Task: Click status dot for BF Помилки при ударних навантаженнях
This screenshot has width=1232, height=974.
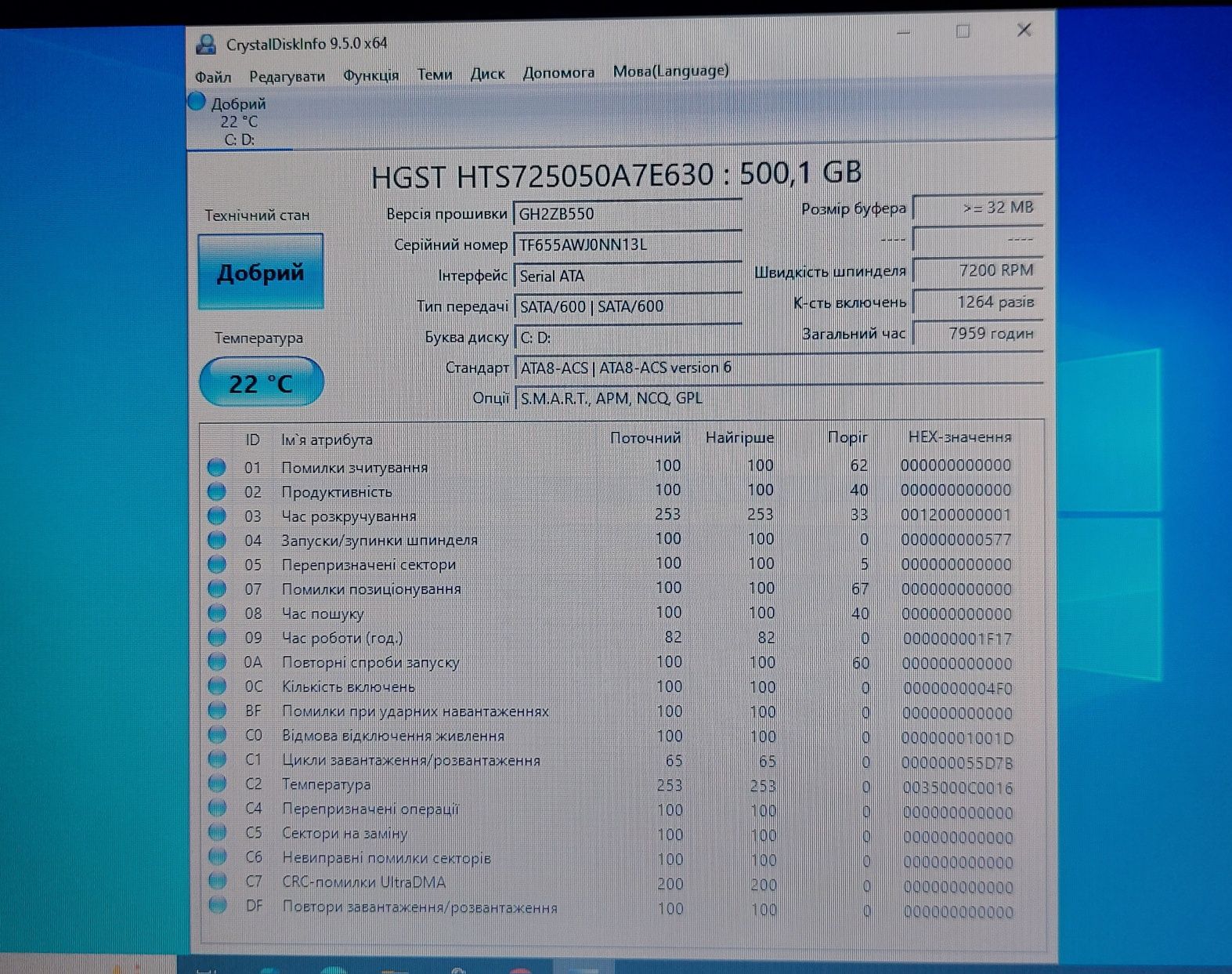Action: [217, 710]
